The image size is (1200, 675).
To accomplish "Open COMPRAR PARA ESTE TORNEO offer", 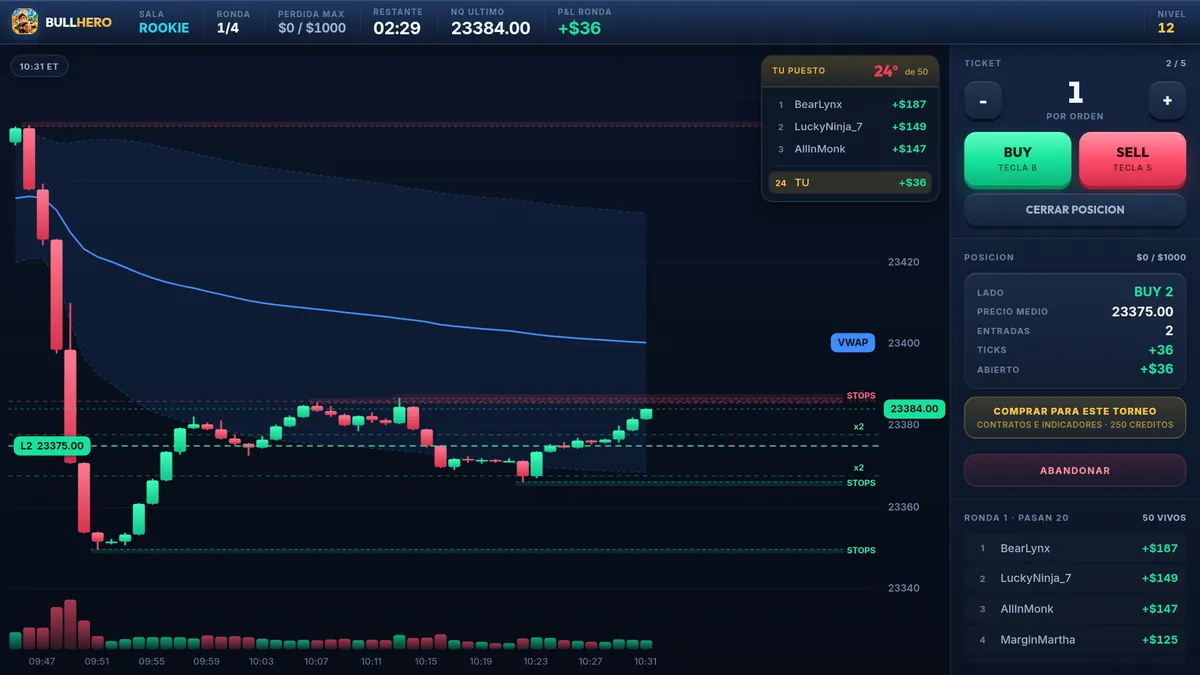I will coord(1075,417).
